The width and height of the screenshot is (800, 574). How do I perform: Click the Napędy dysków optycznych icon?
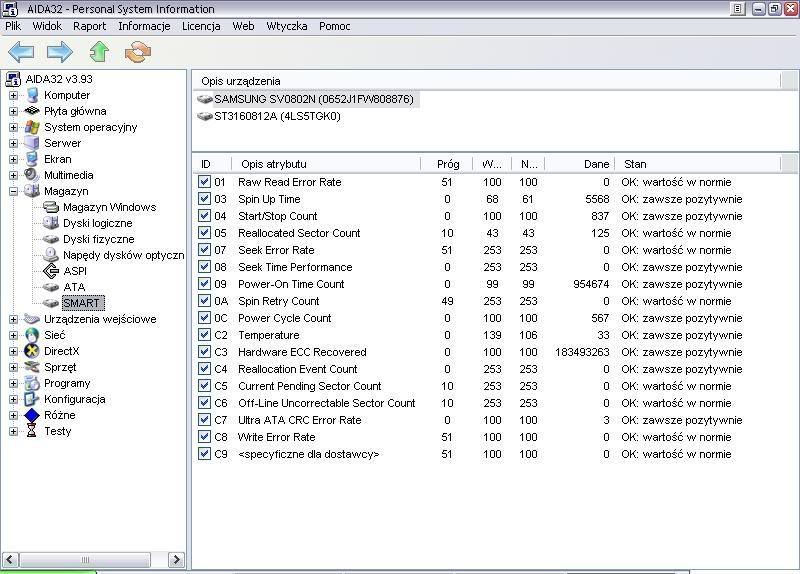(51, 255)
